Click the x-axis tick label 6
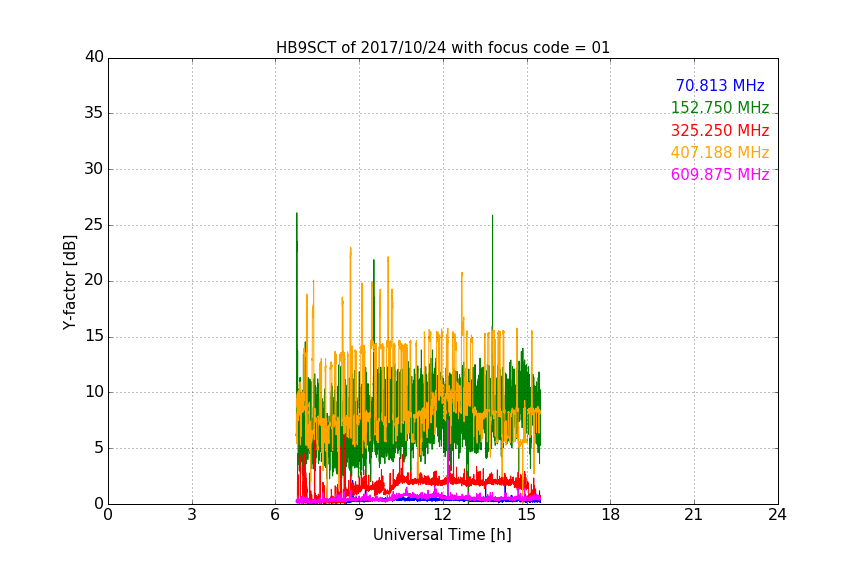Screen dimensions: 864x576 [x=275, y=515]
